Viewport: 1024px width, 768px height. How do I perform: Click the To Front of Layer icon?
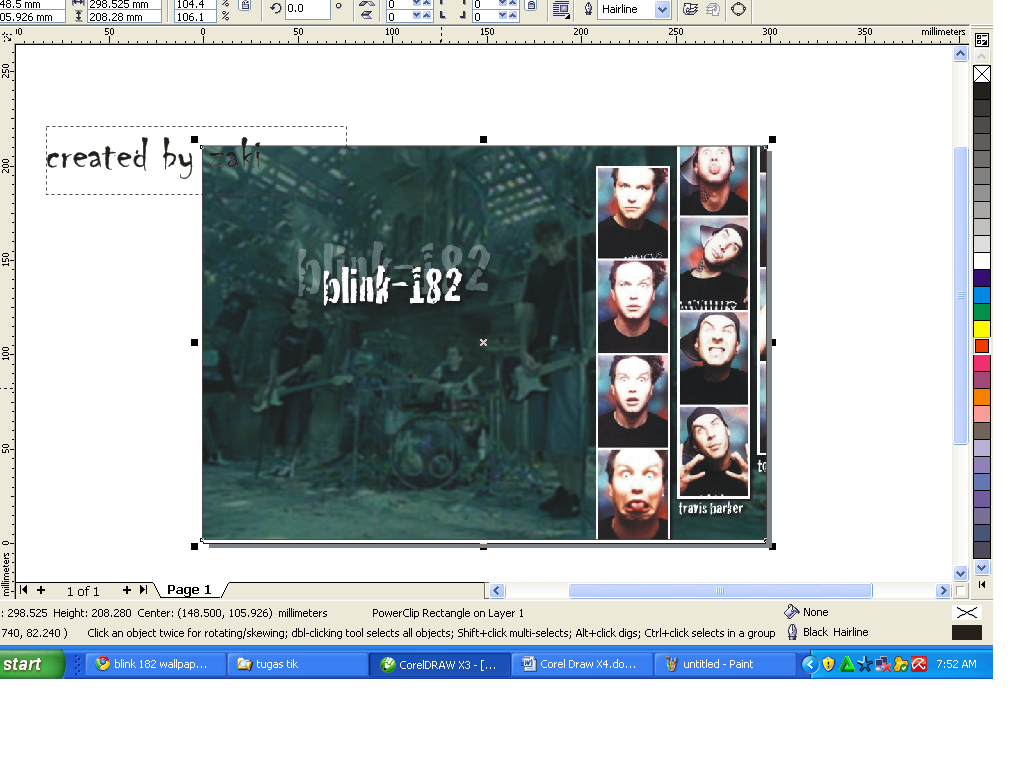coord(690,9)
